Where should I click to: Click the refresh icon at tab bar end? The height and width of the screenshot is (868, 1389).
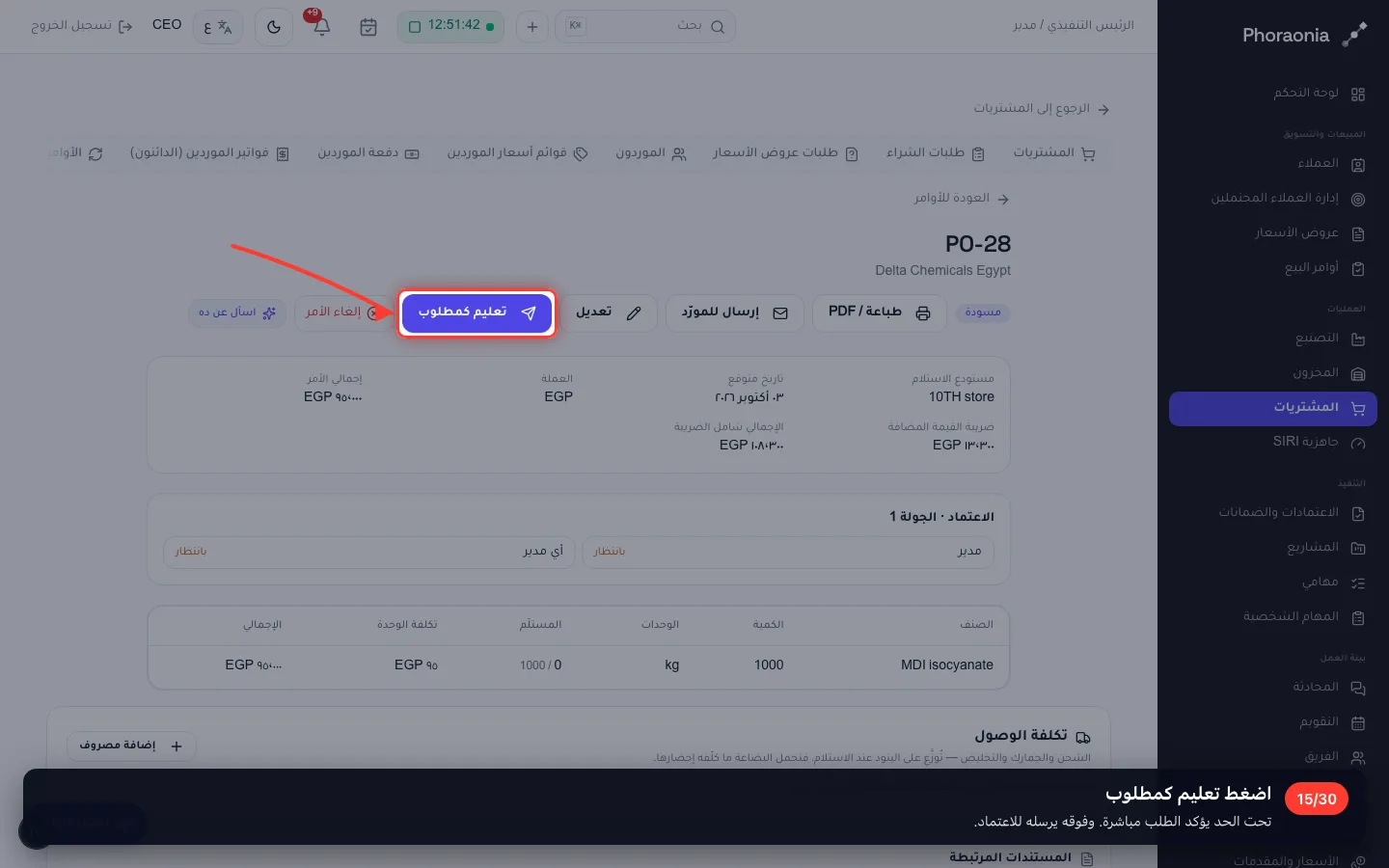[x=95, y=154]
